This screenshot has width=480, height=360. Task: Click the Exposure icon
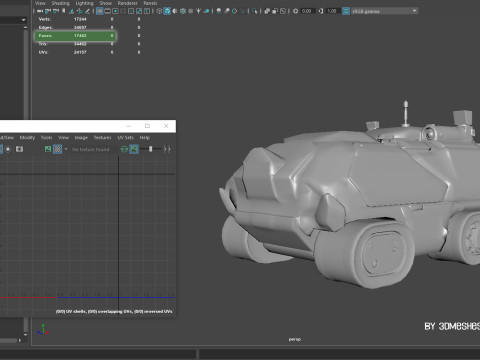[x=295, y=11]
